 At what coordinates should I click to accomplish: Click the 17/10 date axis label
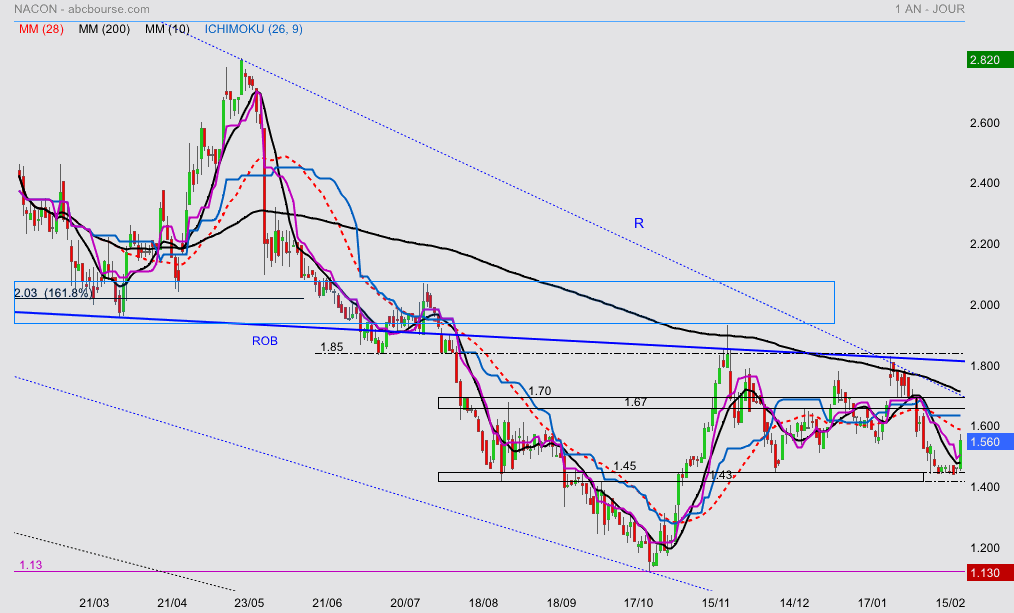[639, 603]
